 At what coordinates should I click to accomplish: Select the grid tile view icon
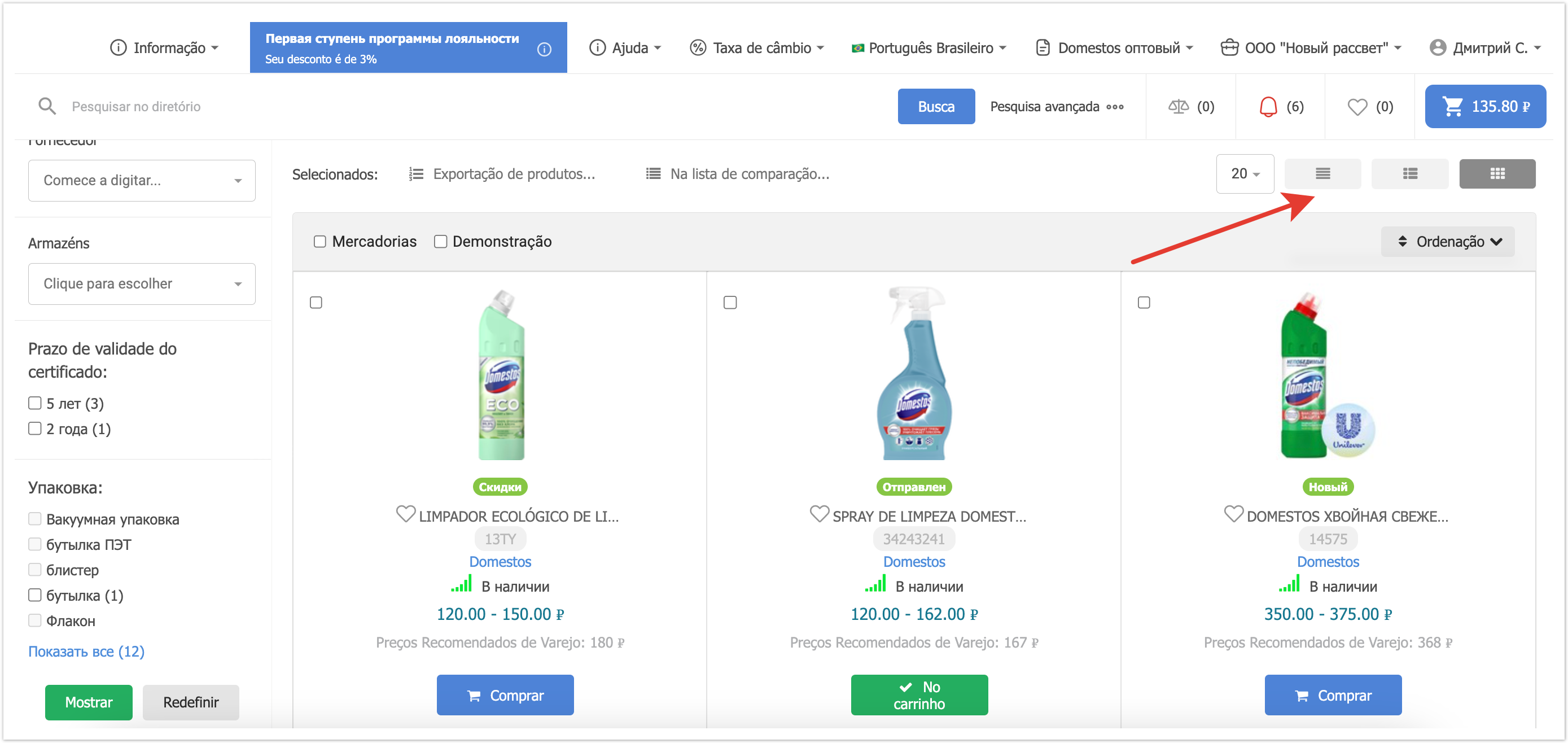pyautogui.click(x=1497, y=174)
